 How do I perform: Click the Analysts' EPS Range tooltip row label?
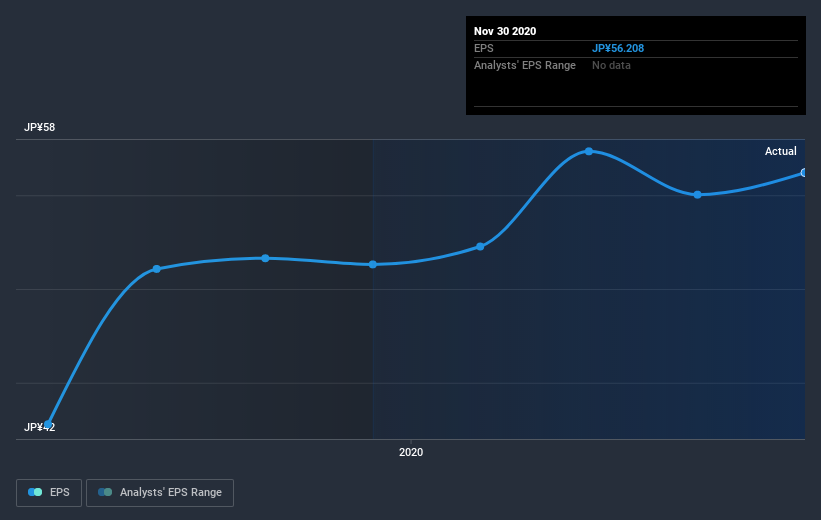click(x=525, y=65)
